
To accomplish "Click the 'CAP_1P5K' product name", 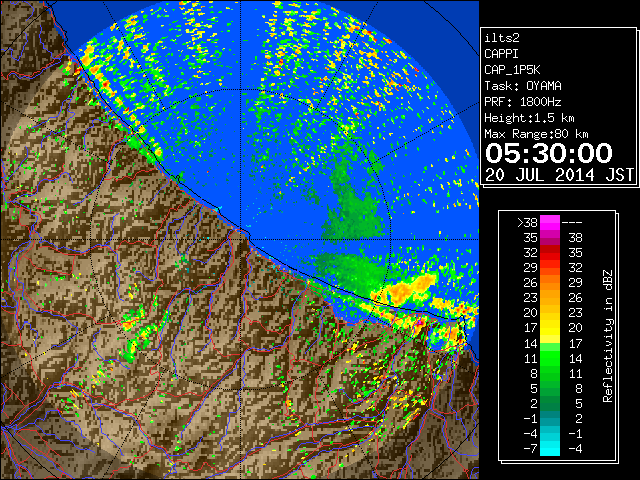I will click(512, 70).
